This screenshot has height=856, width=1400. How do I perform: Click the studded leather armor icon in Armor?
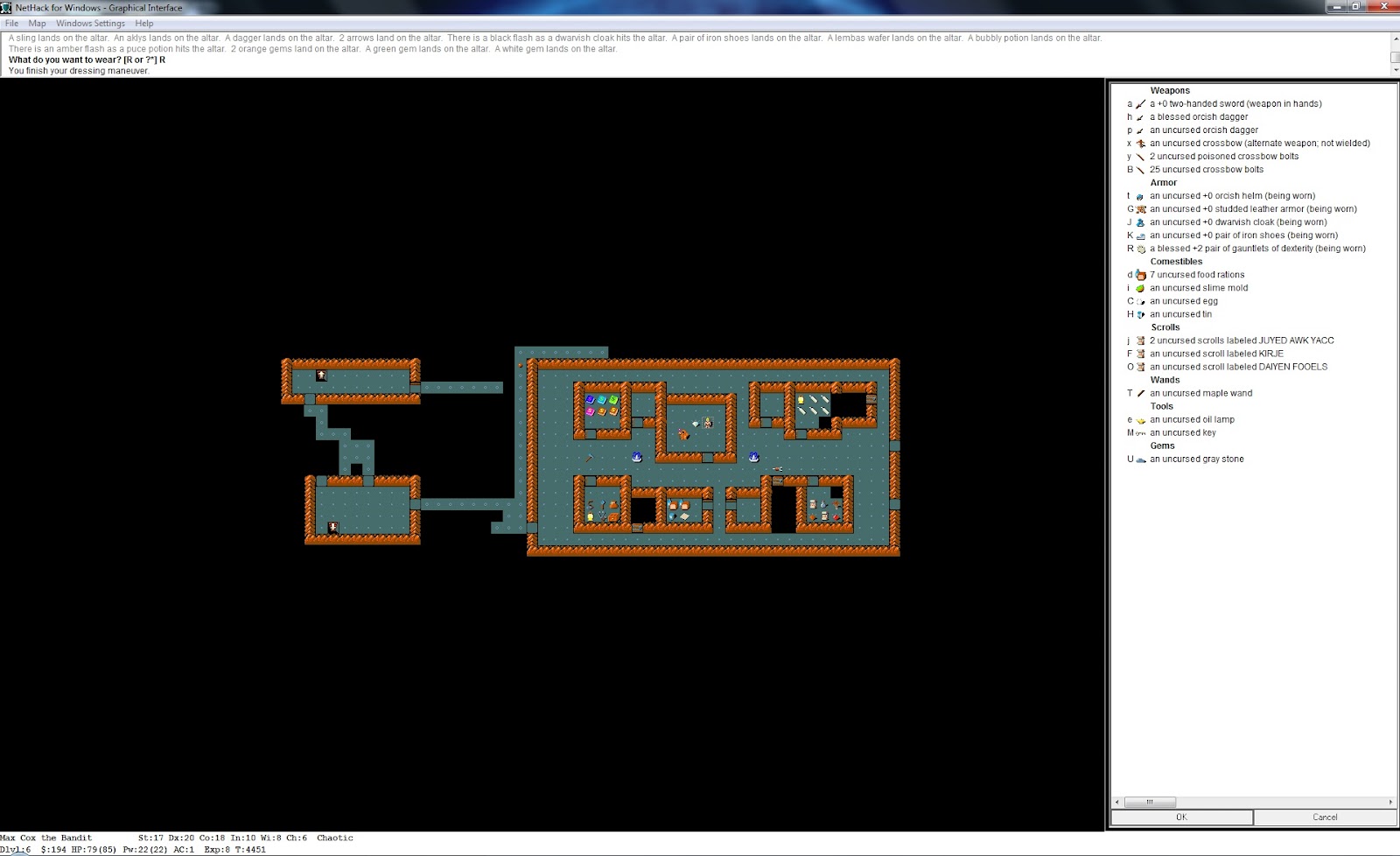(x=1141, y=208)
